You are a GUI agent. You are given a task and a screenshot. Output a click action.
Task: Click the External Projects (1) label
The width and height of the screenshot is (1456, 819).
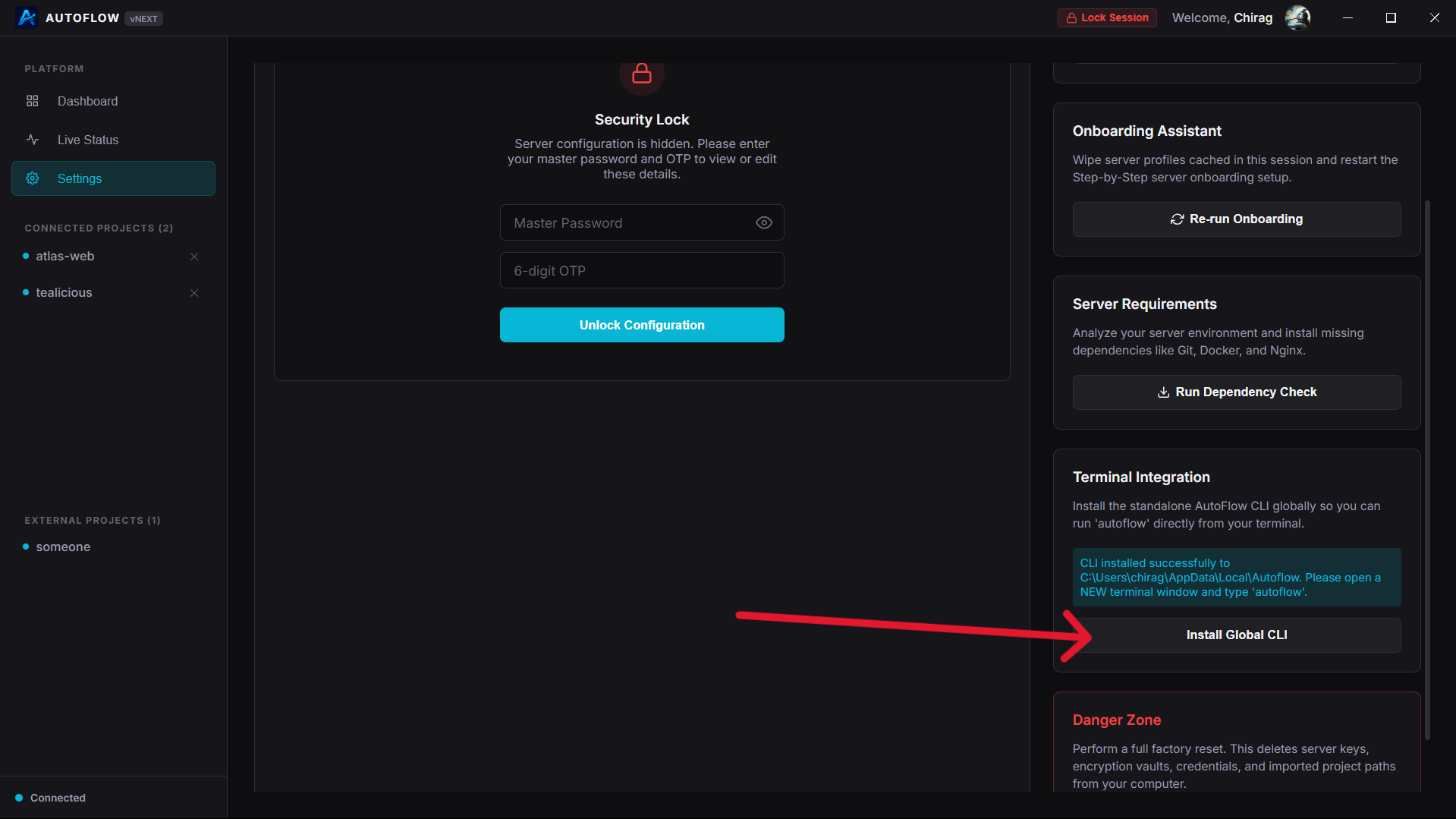[93, 521]
